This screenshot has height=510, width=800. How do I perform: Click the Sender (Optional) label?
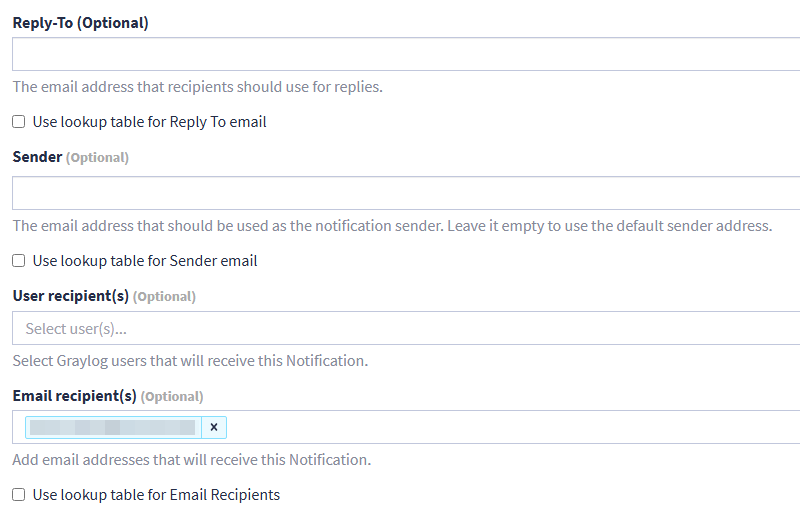(x=70, y=157)
